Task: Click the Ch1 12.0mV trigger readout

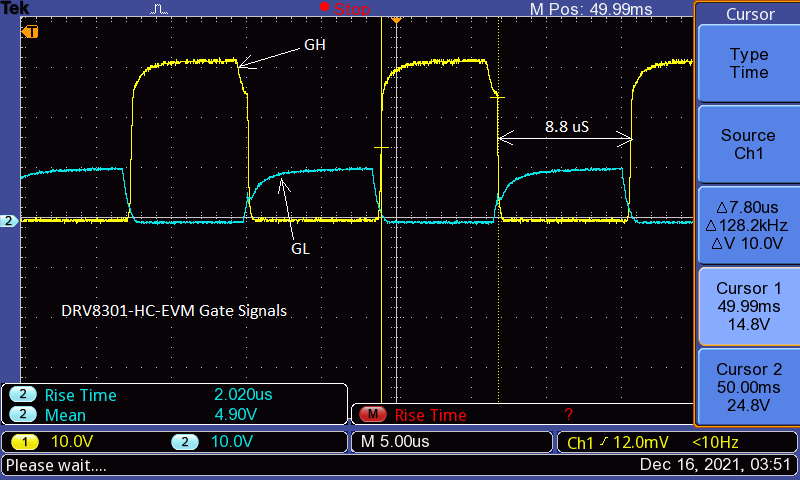Action: pos(618,442)
